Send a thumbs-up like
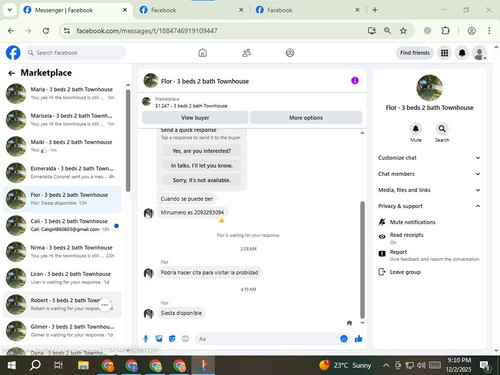The height and width of the screenshot is (375, 500). pyautogui.click(x=358, y=339)
